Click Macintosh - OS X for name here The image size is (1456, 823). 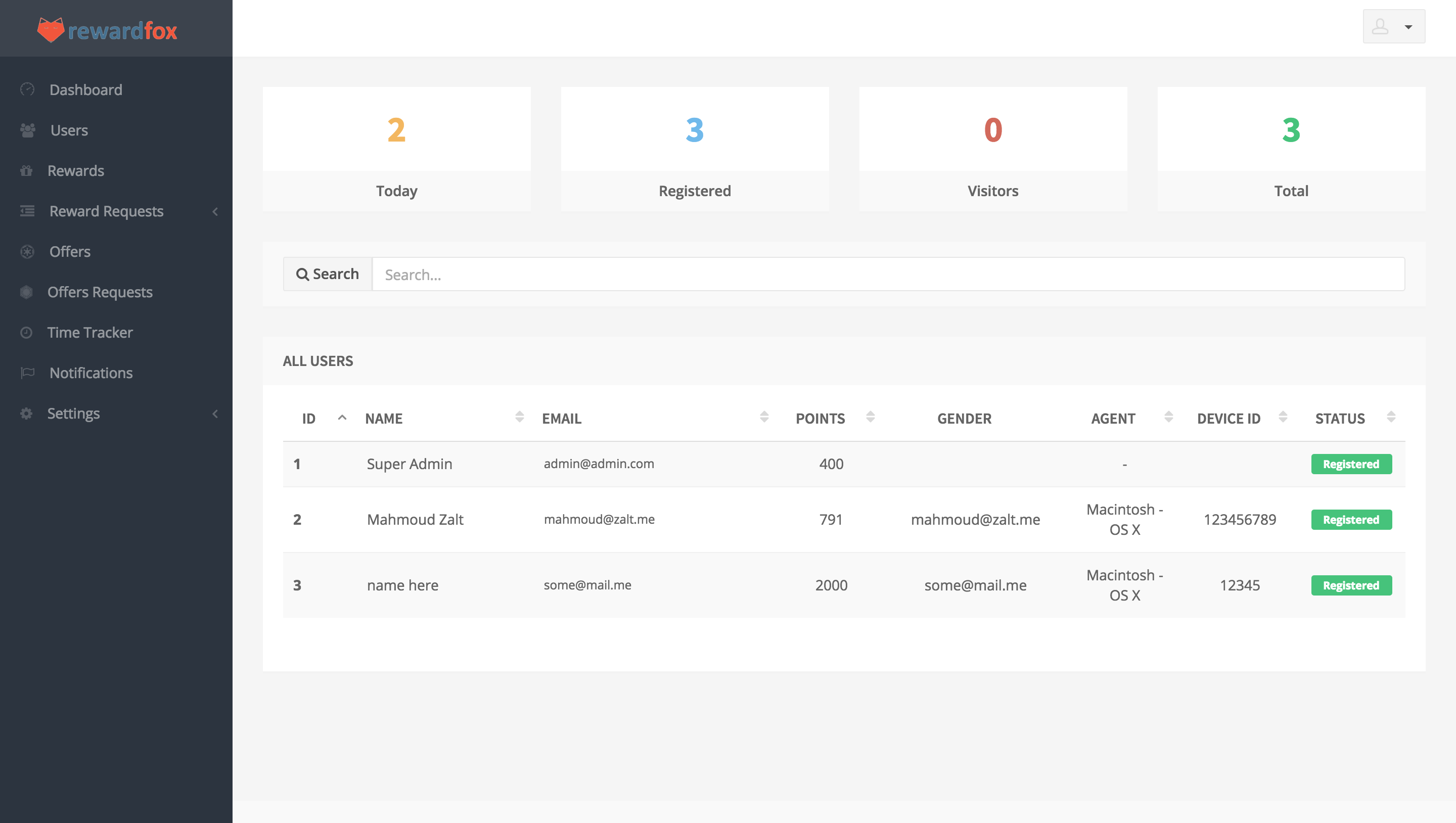pos(1125,585)
